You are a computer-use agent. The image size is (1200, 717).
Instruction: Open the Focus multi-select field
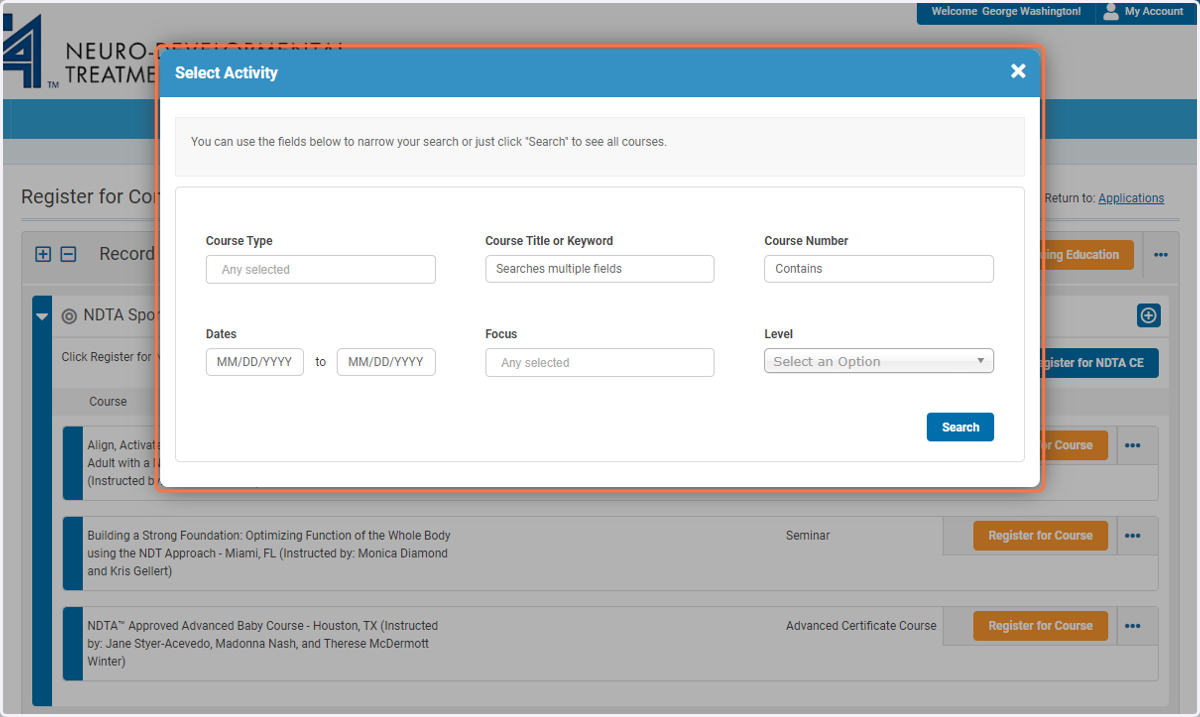600,362
